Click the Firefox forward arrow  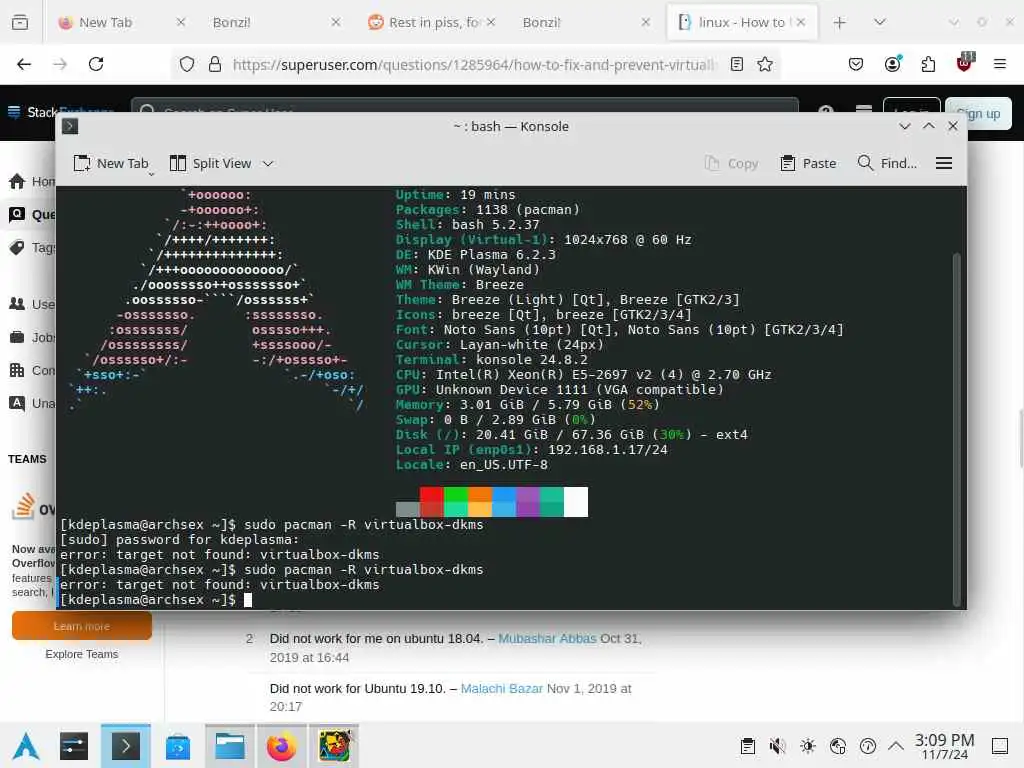[x=60, y=64]
